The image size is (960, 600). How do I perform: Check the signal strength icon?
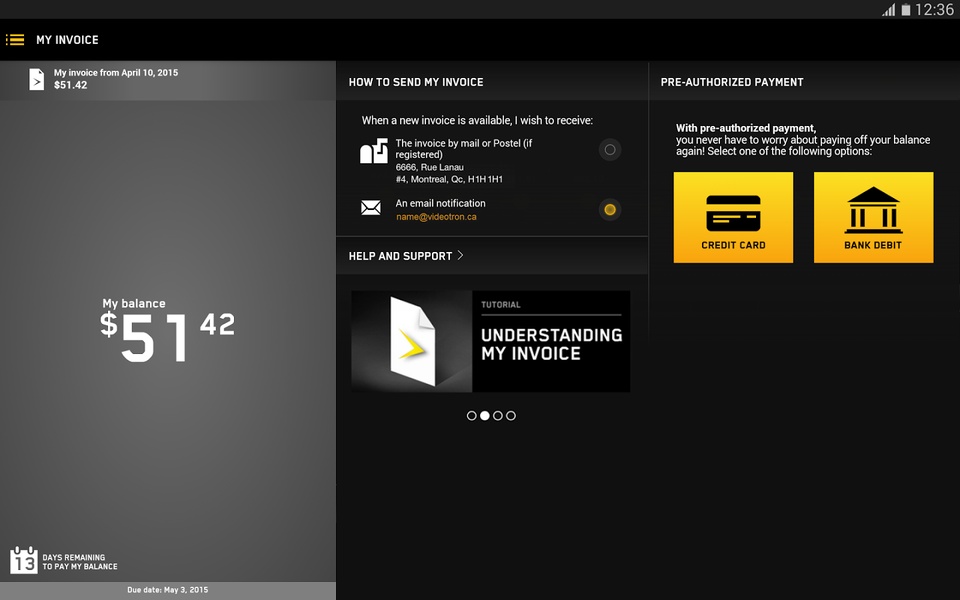[x=888, y=9]
